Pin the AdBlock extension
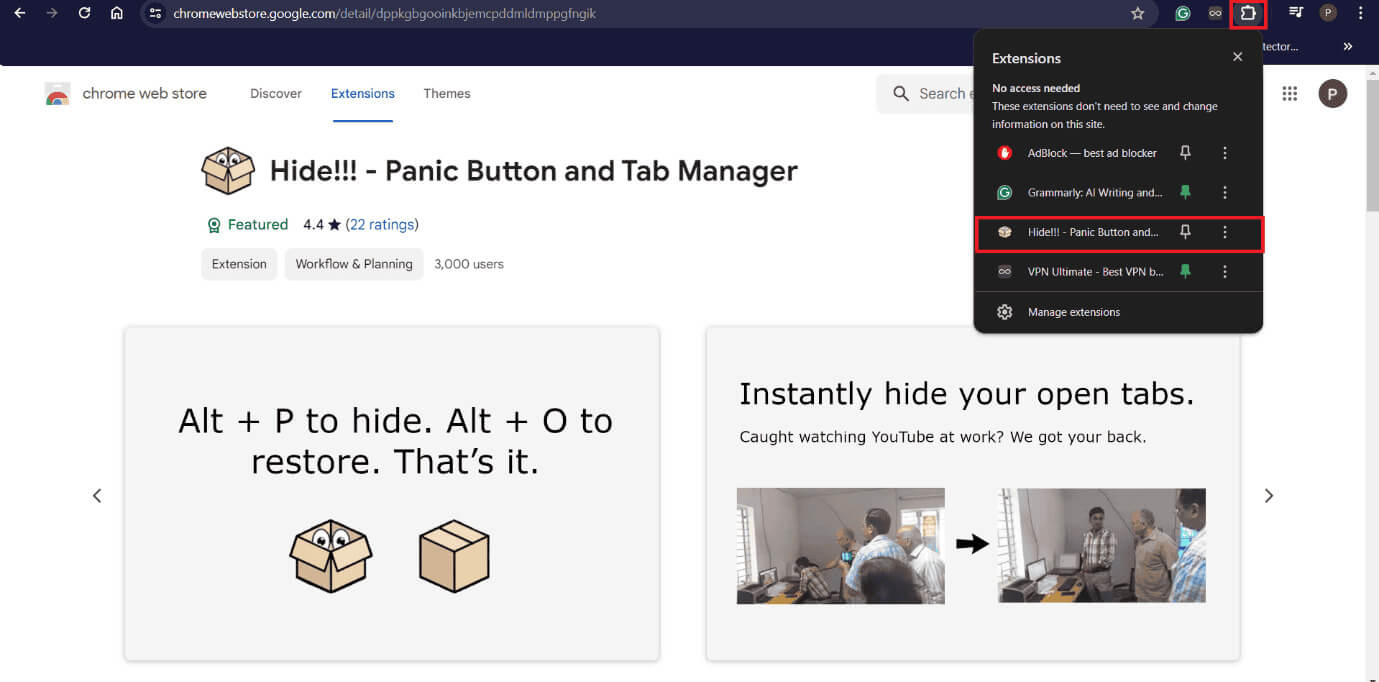The image size is (1379, 682). [1185, 153]
